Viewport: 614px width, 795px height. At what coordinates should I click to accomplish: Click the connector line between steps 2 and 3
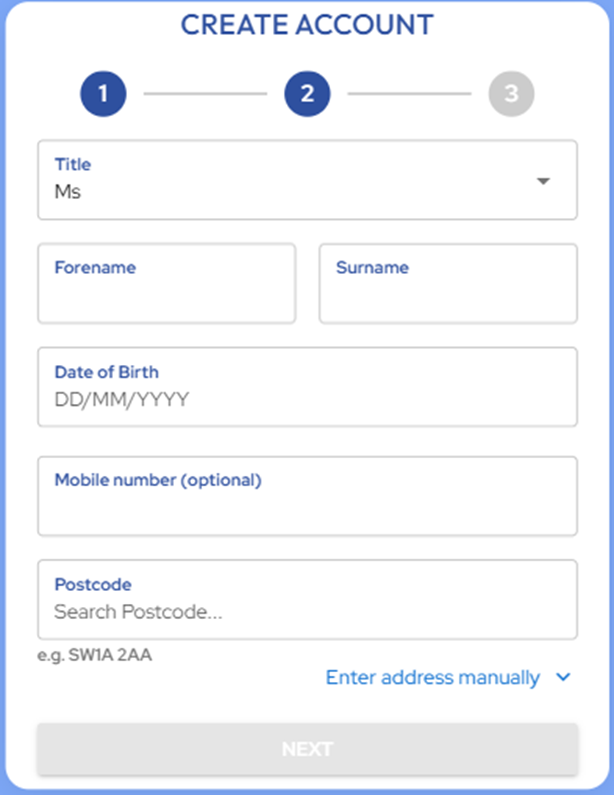pyautogui.click(x=409, y=94)
